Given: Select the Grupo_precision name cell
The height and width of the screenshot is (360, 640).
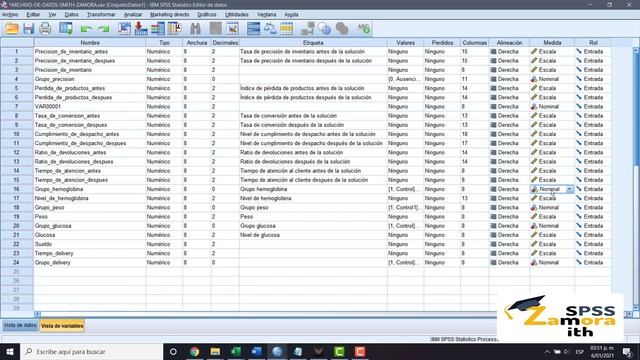Looking at the screenshot, I should (x=90, y=79).
